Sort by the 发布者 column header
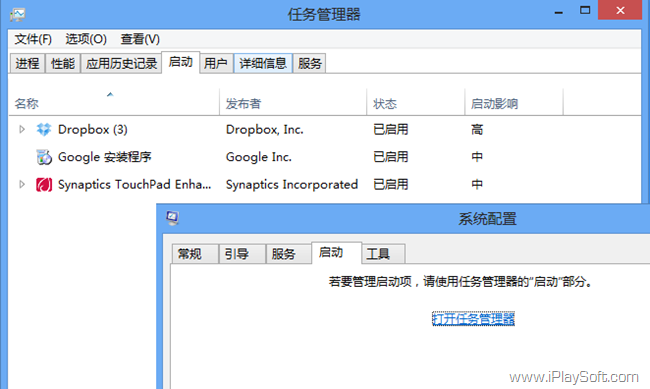Viewport: 650px width, 389px height. [293, 103]
